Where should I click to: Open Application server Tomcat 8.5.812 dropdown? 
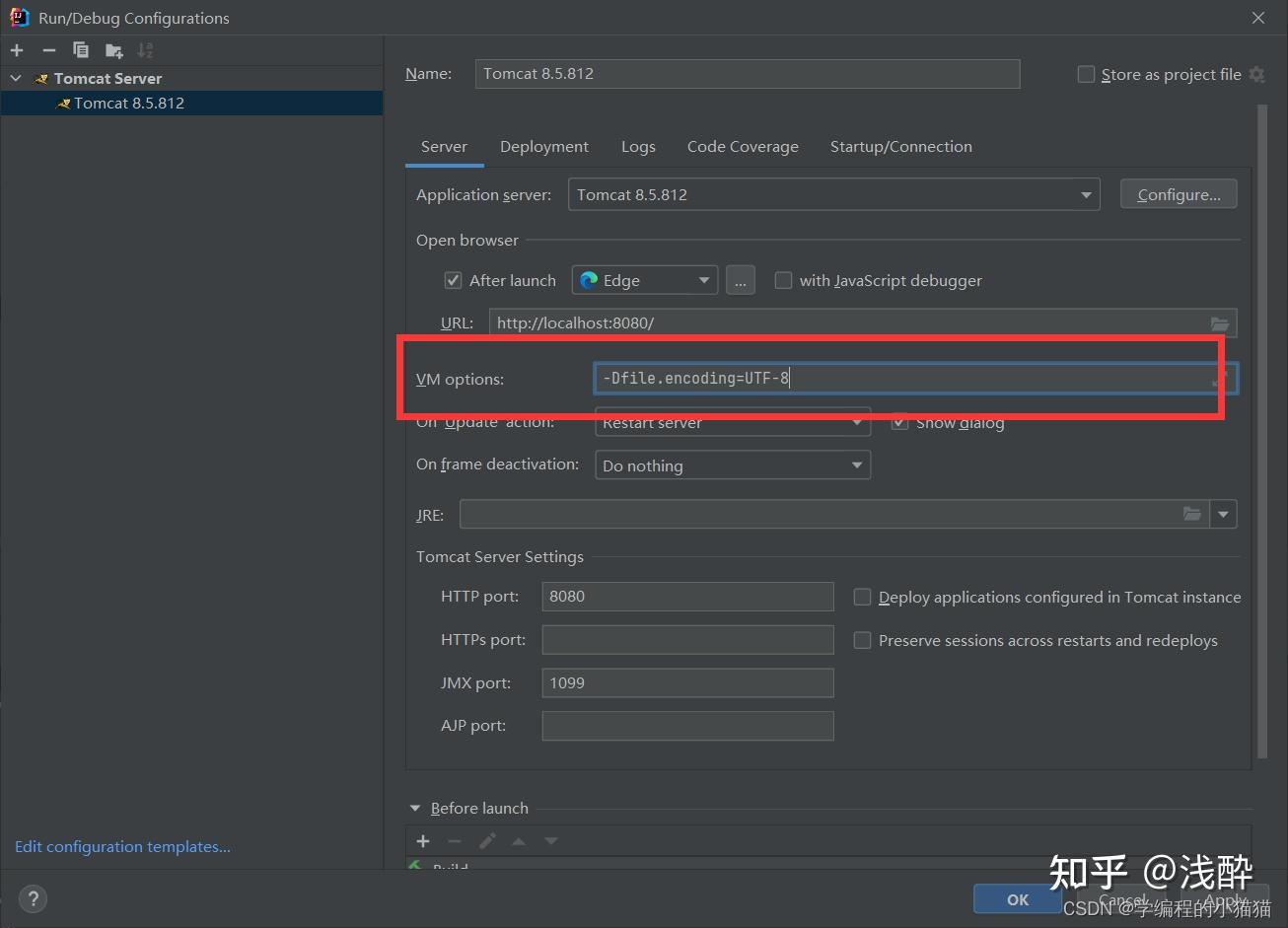tap(833, 194)
